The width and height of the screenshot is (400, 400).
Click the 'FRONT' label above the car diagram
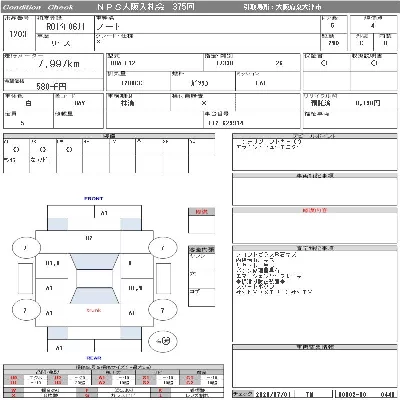point(94,199)
